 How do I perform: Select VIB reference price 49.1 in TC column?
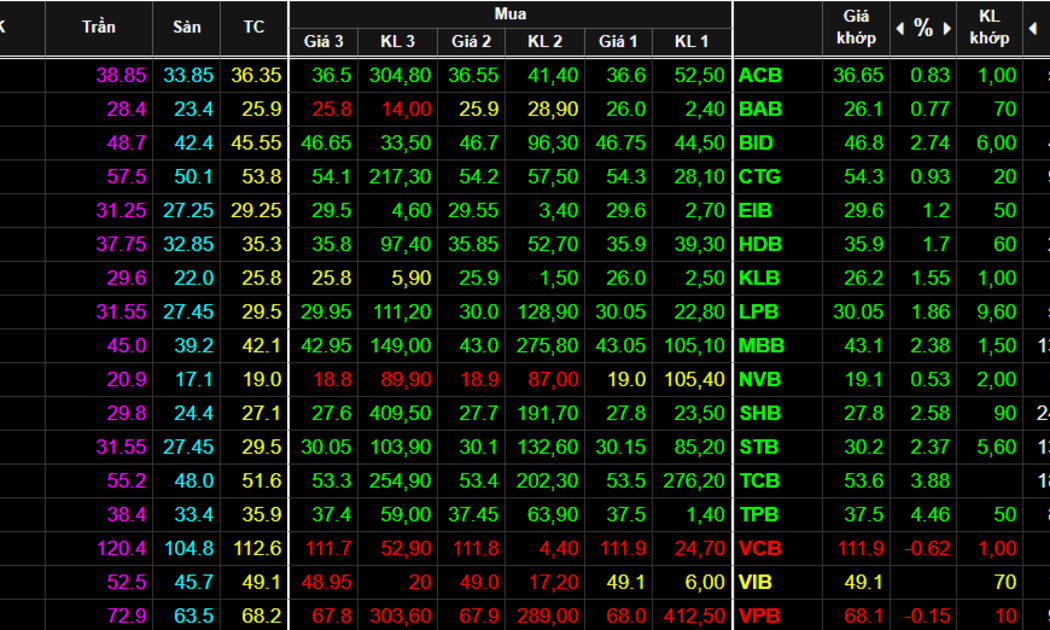click(261, 582)
